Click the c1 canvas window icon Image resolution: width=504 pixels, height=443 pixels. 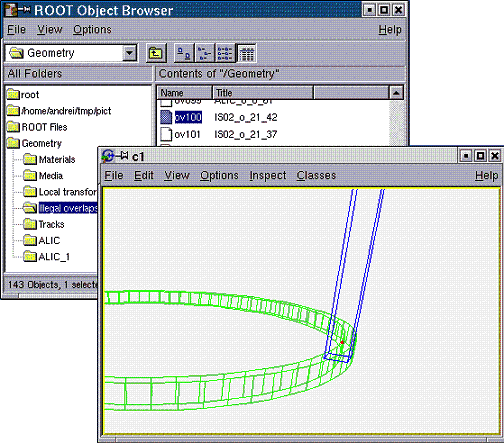[x=108, y=156]
